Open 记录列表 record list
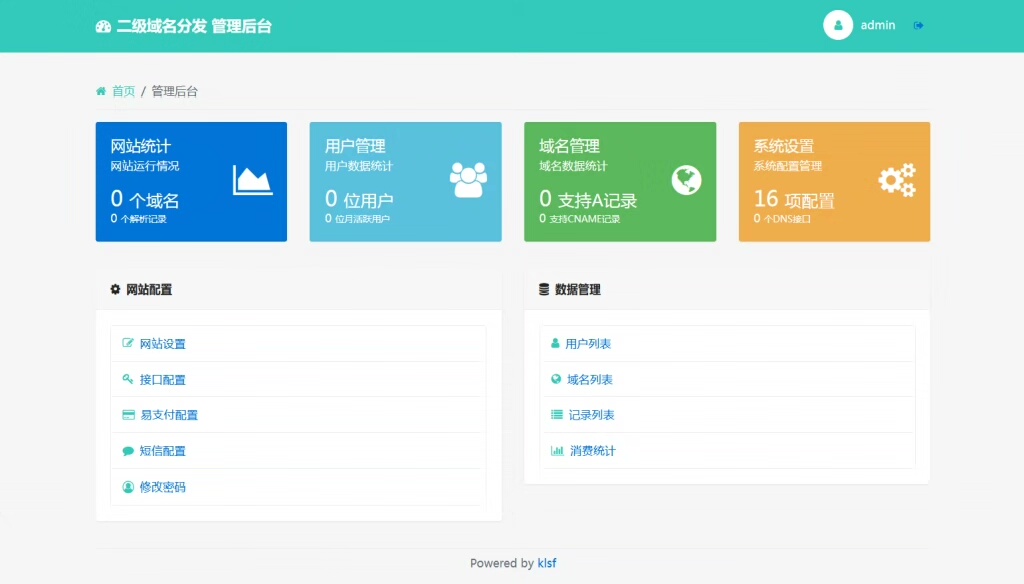 591,415
